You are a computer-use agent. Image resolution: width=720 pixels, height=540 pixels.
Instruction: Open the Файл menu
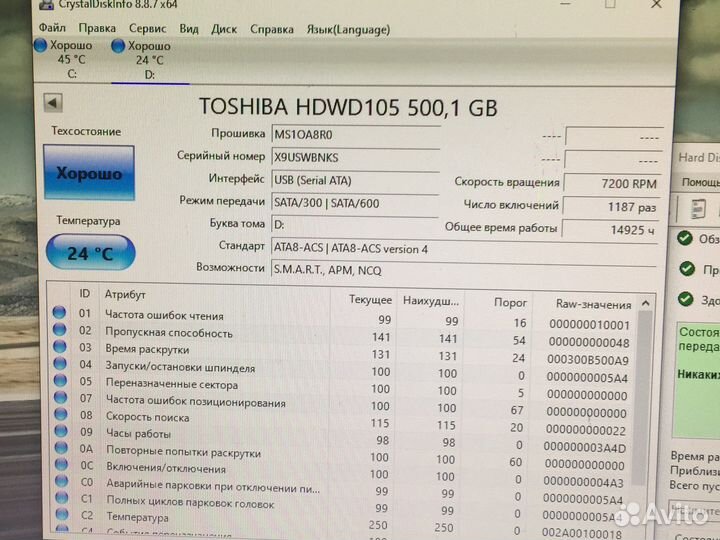point(52,28)
